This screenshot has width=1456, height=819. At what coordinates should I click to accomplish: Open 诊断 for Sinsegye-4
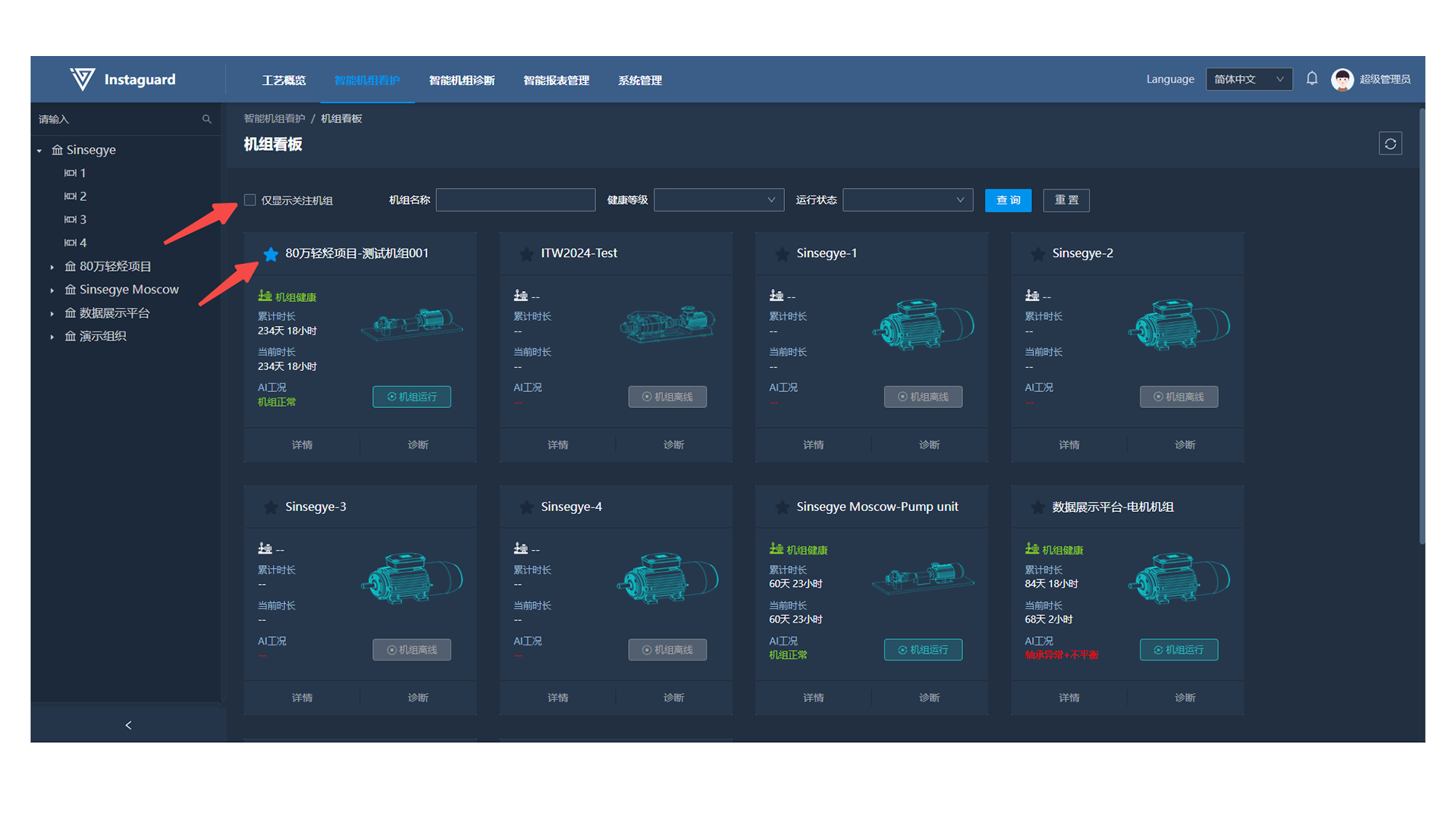tap(673, 698)
